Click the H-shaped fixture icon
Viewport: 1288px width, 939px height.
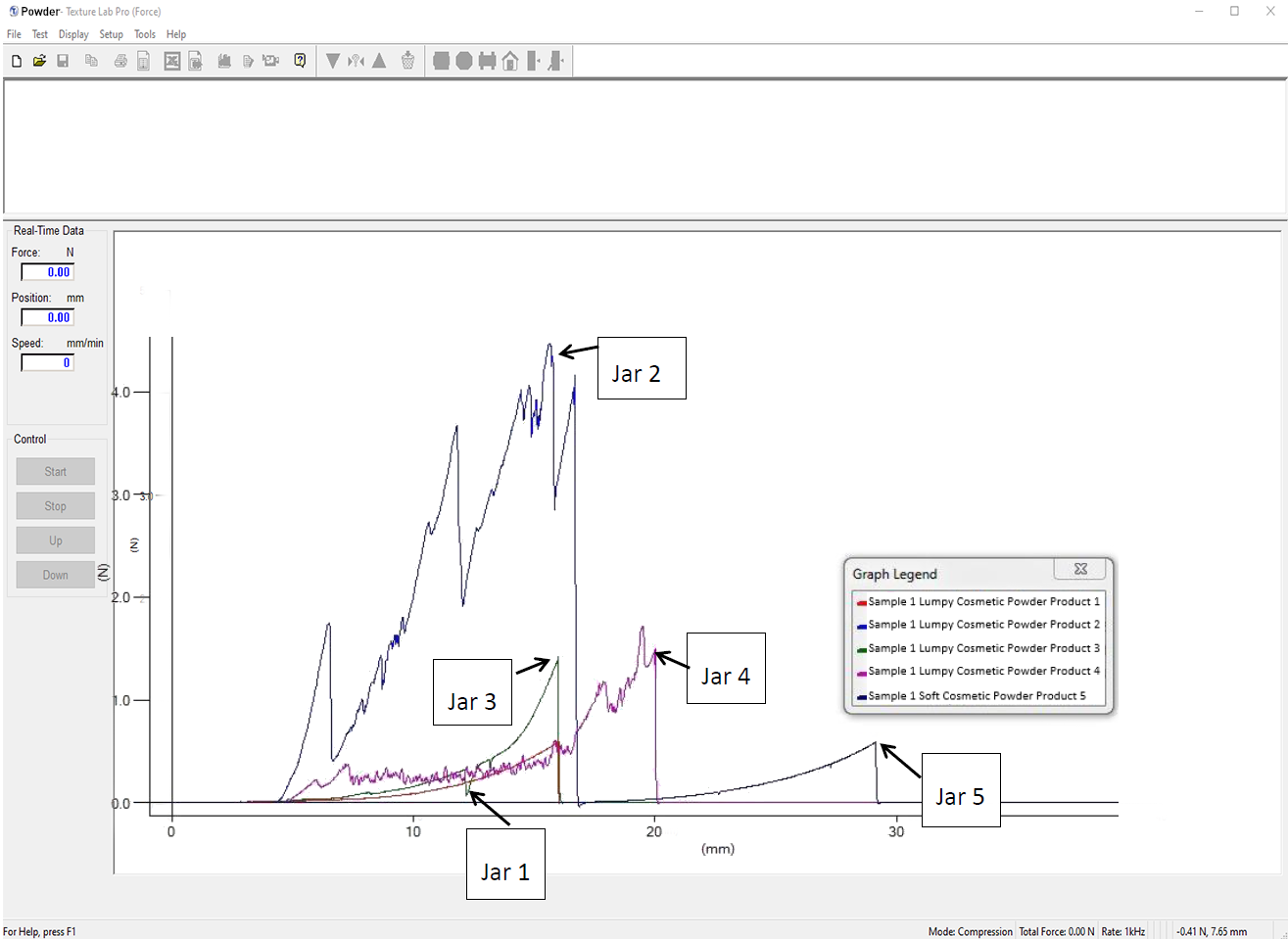pos(487,61)
